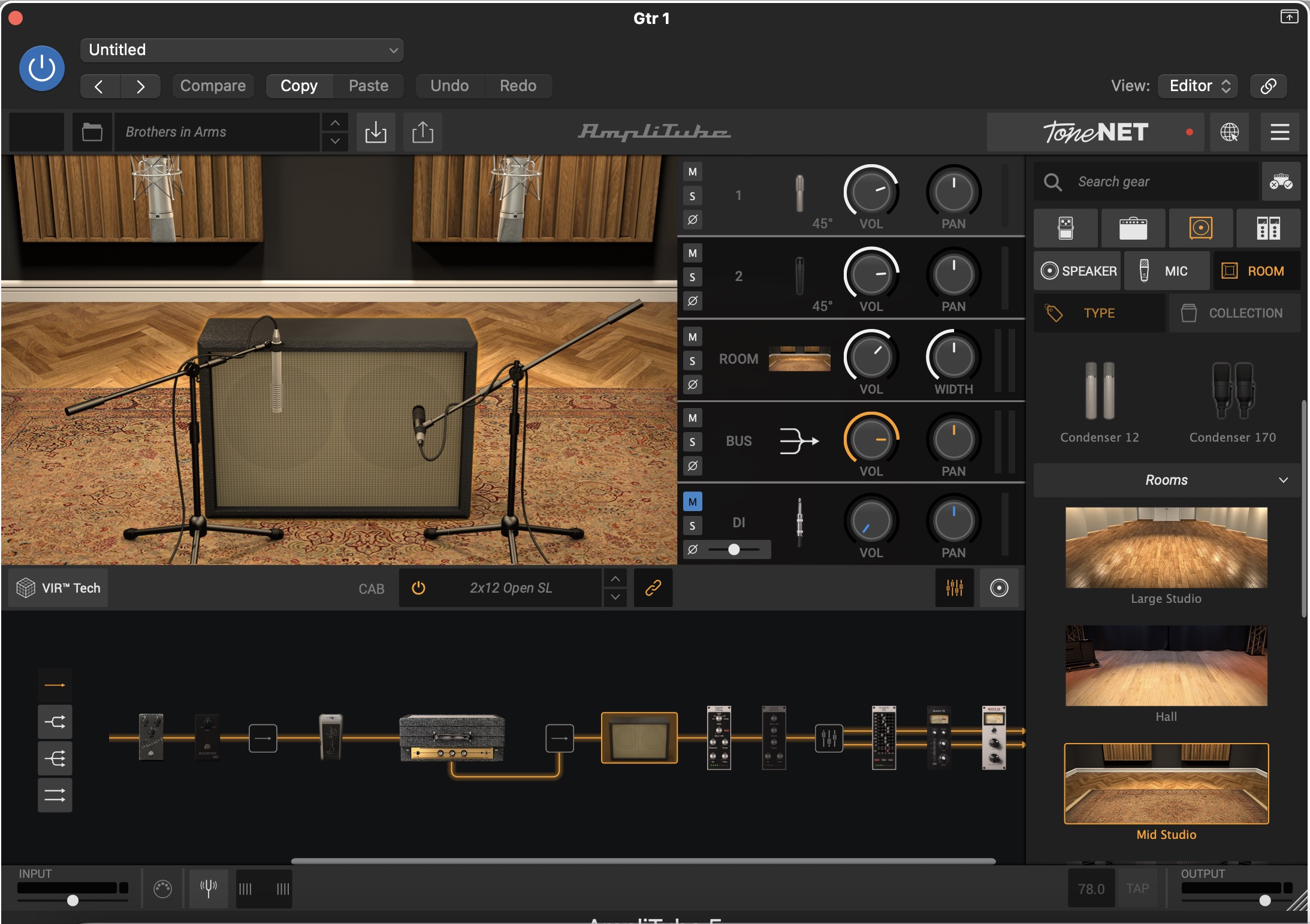This screenshot has height=924, width=1310.
Task: Select the amplifier gear category
Action: [1133, 228]
